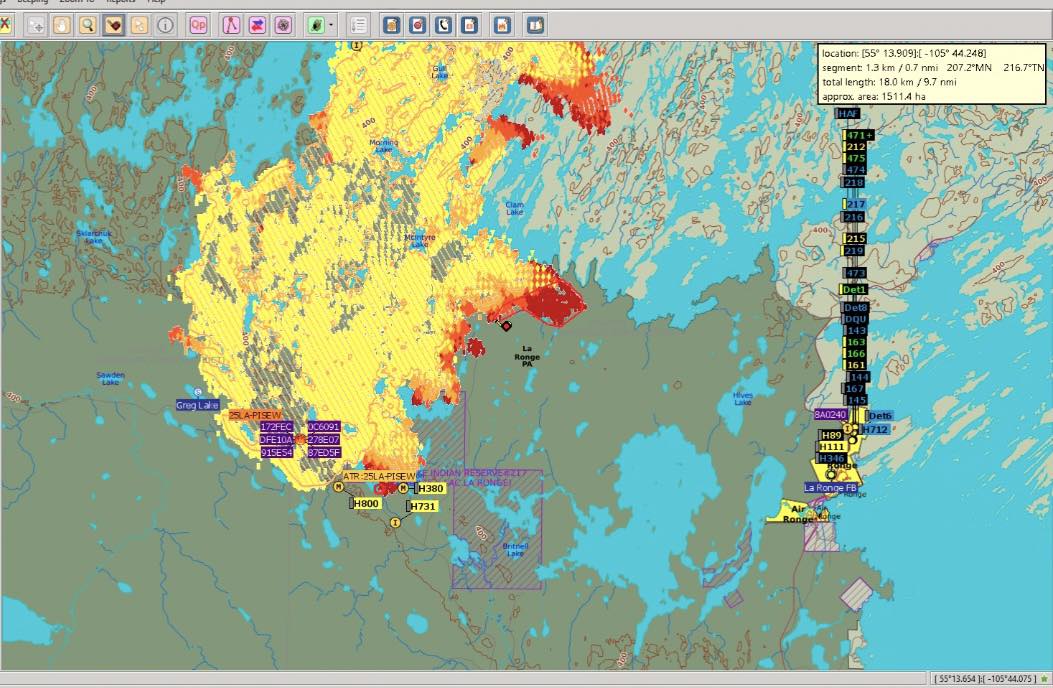Select the 161 resource label
Image resolution: width=1053 pixels, height=688 pixels.
[856, 365]
